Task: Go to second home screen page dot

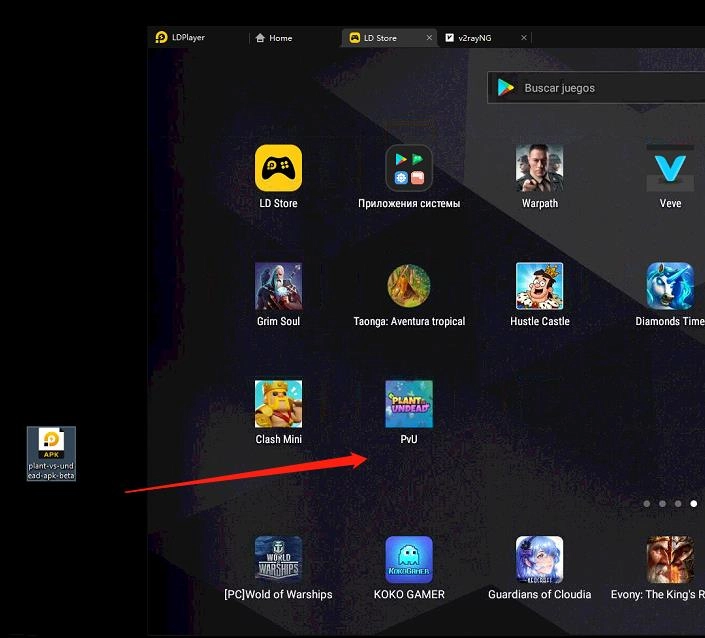Action: tap(662, 504)
